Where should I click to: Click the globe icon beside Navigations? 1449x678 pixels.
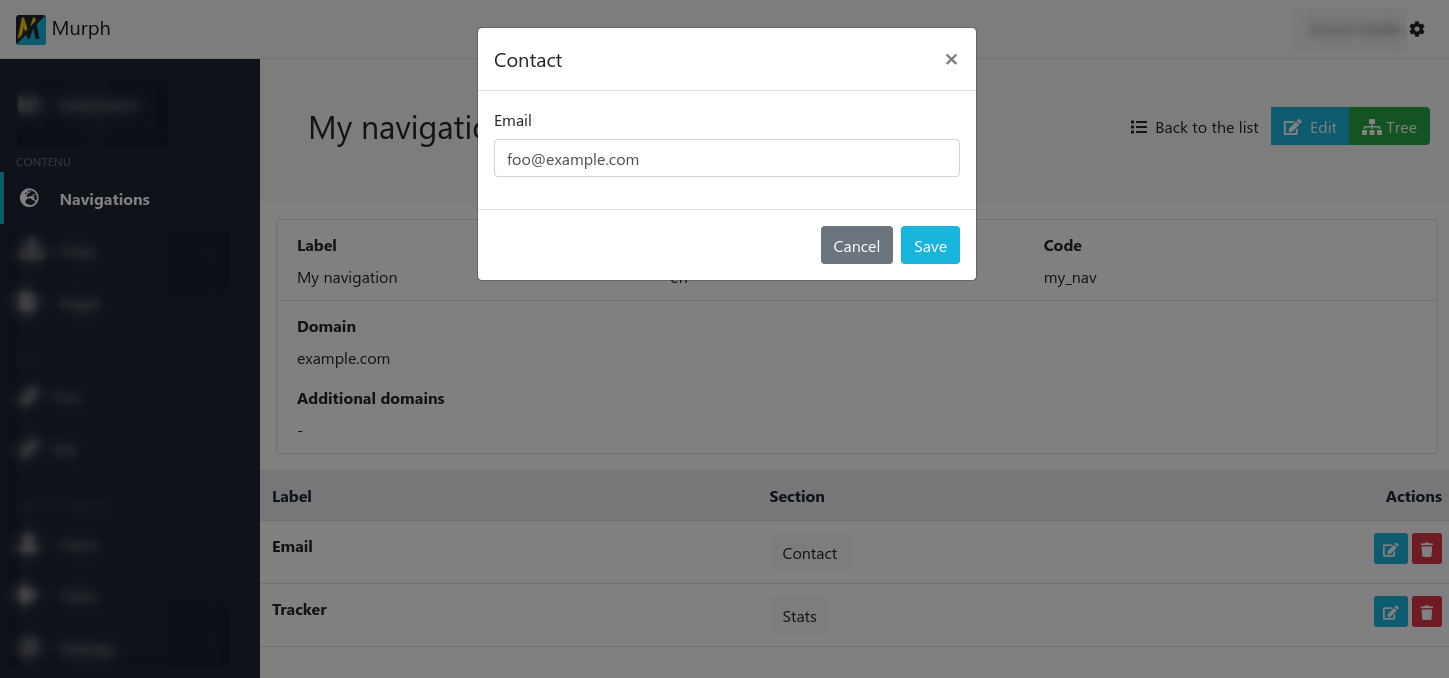coord(30,198)
